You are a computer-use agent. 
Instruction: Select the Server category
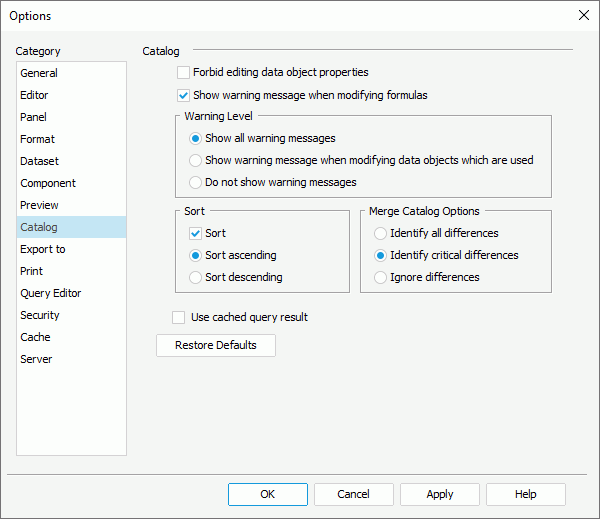pos(71,359)
